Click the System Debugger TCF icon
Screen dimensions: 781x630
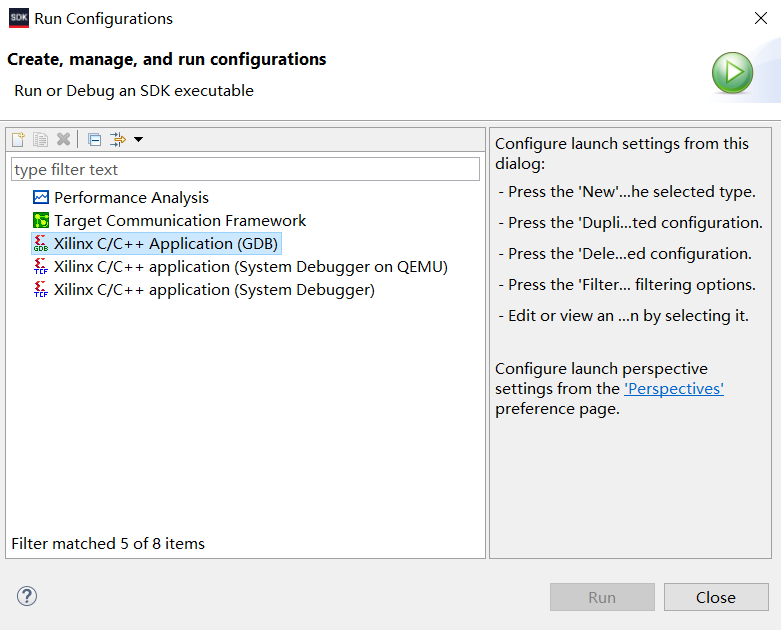pos(41,289)
